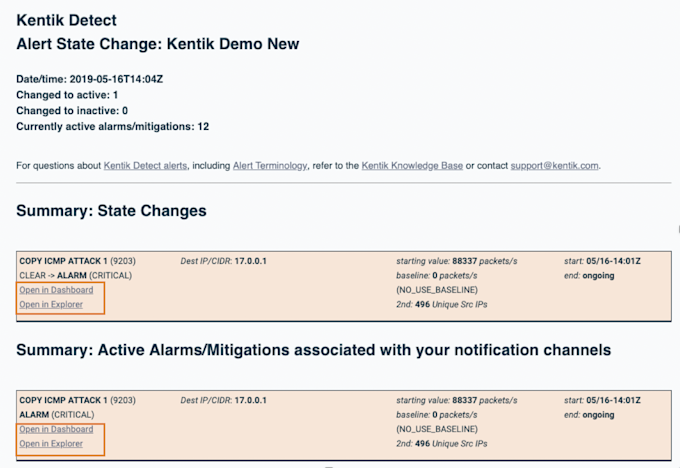Screen dimensions: 680x468
Task: Open in Explorer under Active Alarms summary
Action: click(x=51, y=444)
